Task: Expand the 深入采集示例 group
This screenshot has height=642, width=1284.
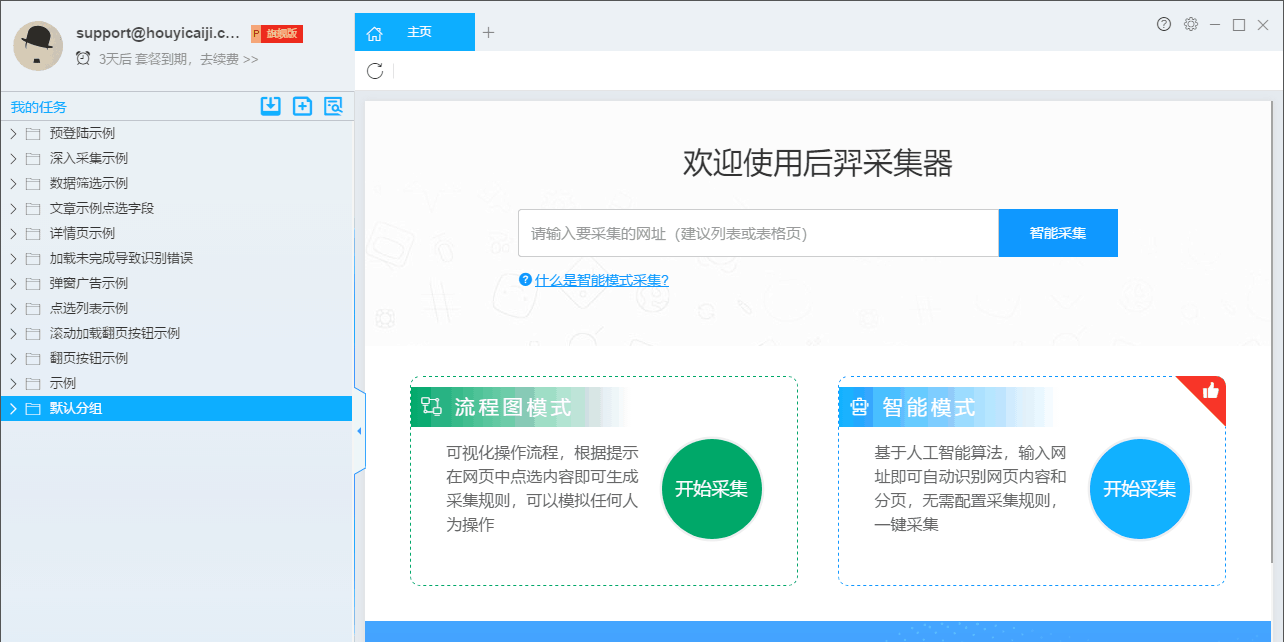Action: tap(13, 158)
